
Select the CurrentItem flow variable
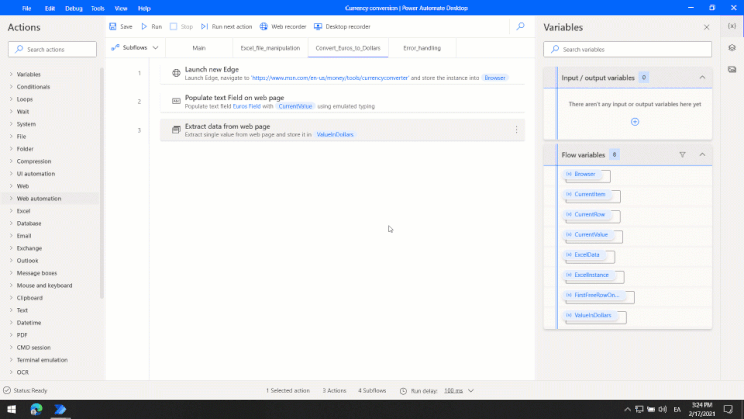pos(587,194)
